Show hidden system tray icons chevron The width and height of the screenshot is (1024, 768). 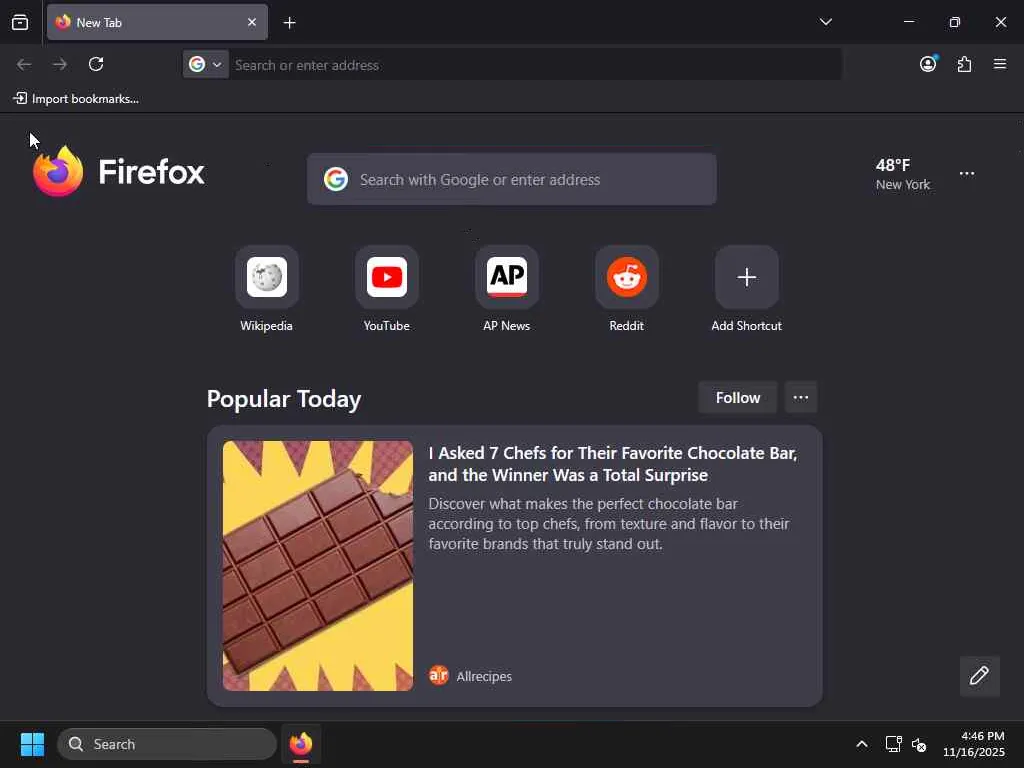861,744
